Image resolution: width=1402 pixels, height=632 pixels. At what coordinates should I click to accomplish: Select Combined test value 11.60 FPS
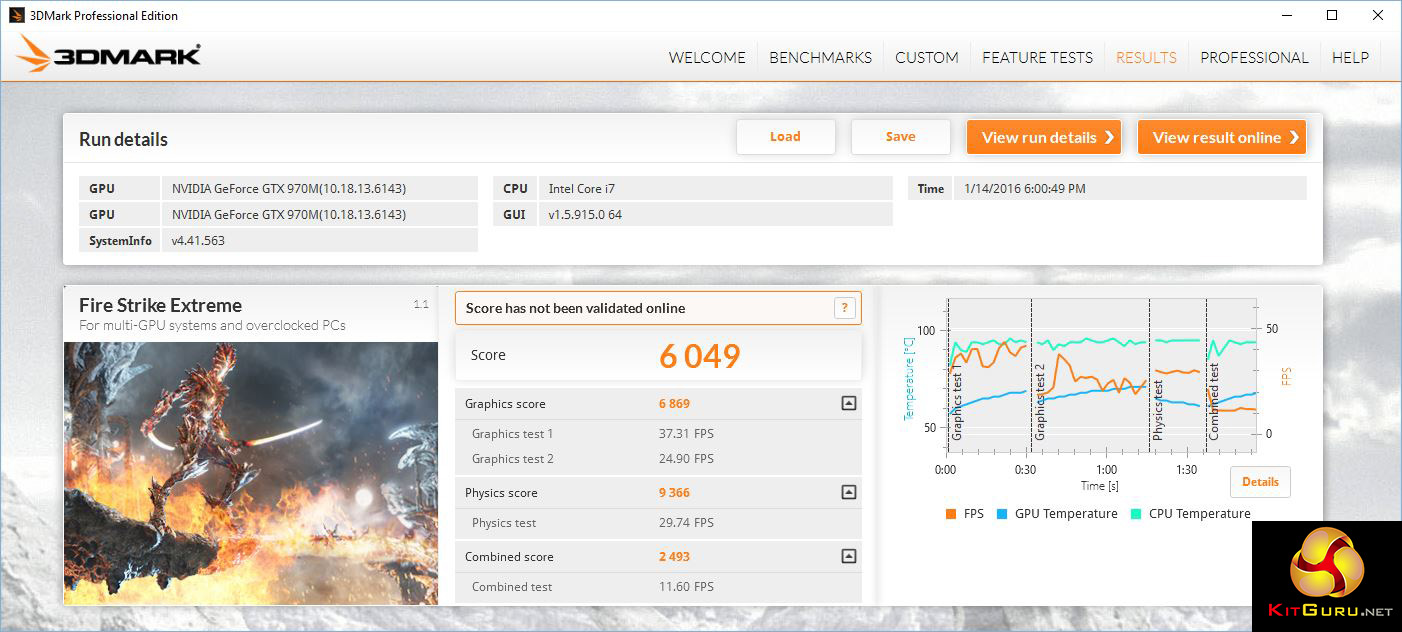(x=686, y=587)
